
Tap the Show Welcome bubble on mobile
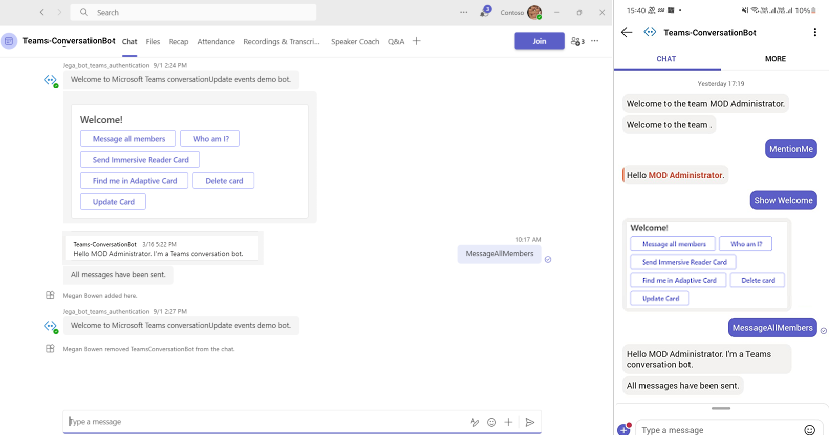click(783, 200)
